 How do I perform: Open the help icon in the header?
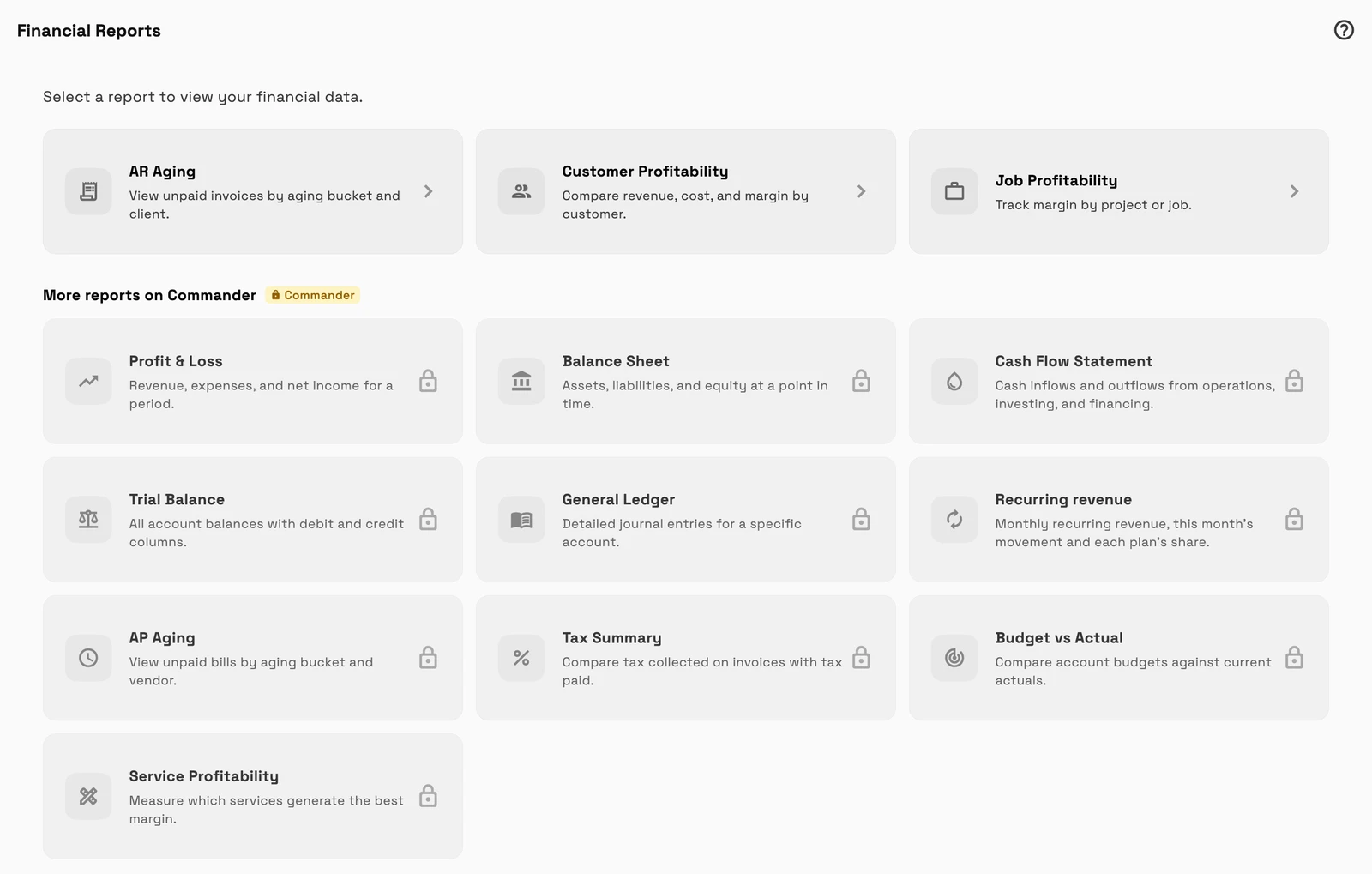[1344, 30]
